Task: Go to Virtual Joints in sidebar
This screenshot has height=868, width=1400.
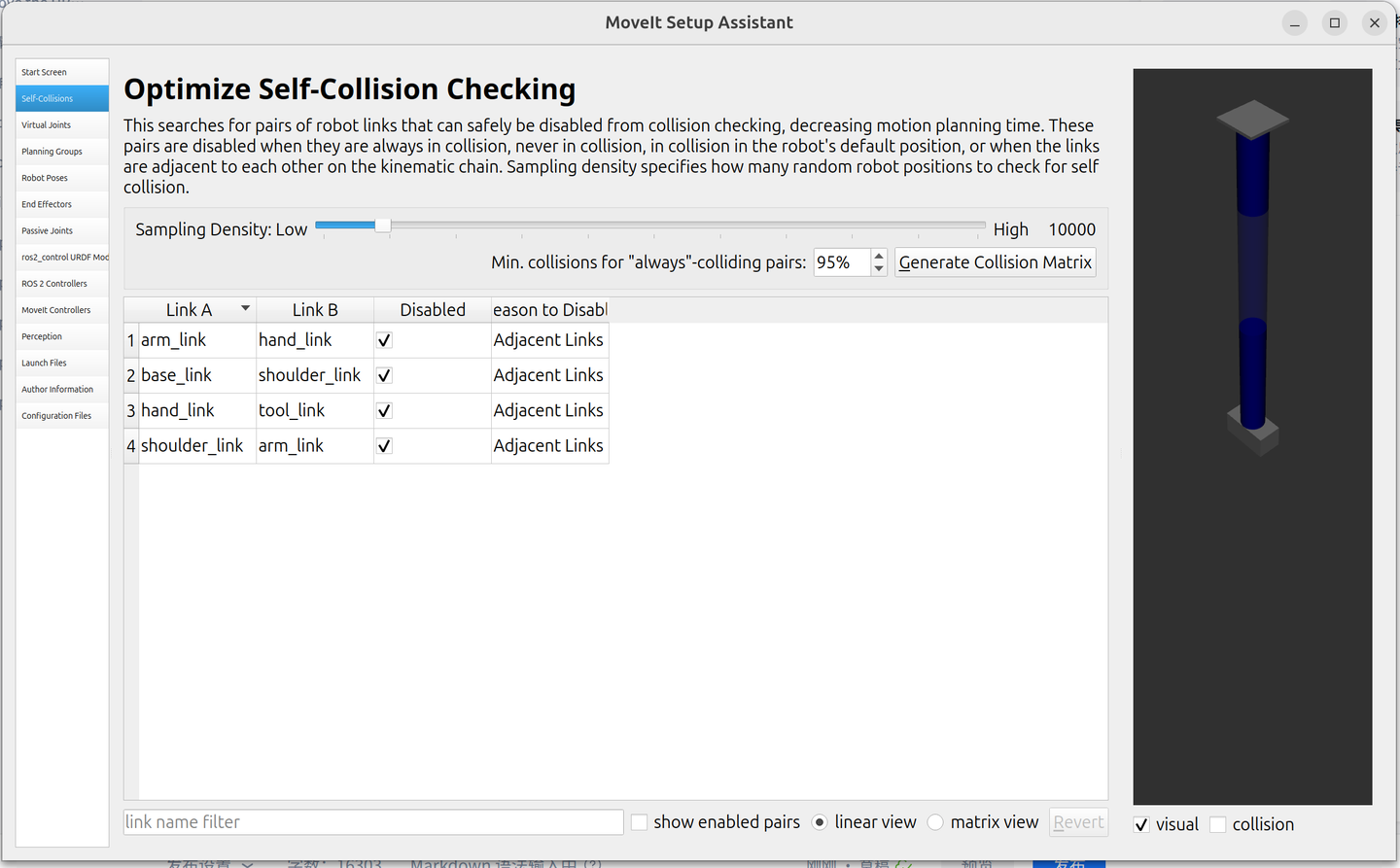Action: click(x=47, y=125)
